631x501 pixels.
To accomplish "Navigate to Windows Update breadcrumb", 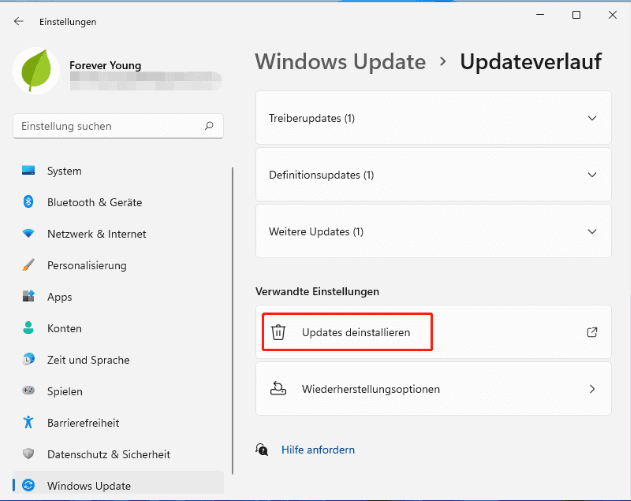I will pos(340,62).
